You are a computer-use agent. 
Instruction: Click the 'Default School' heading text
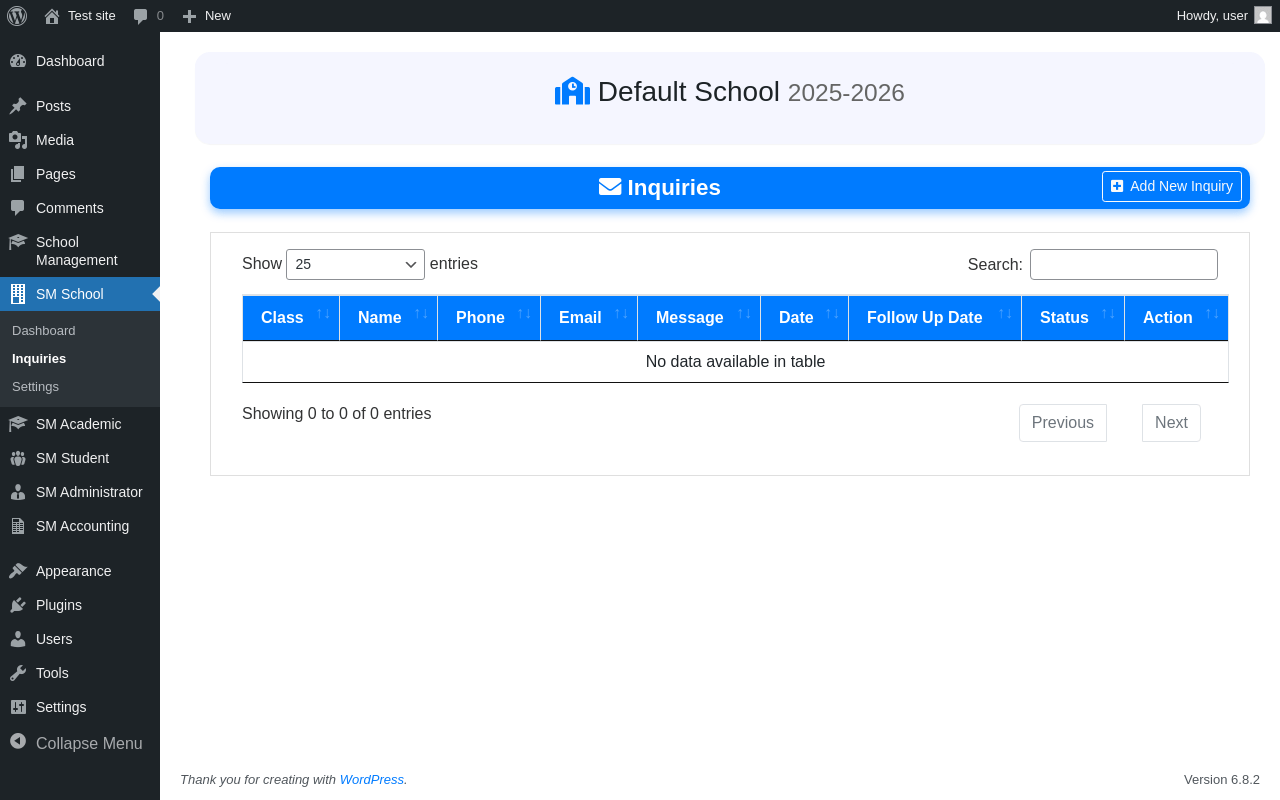click(x=689, y=91)
